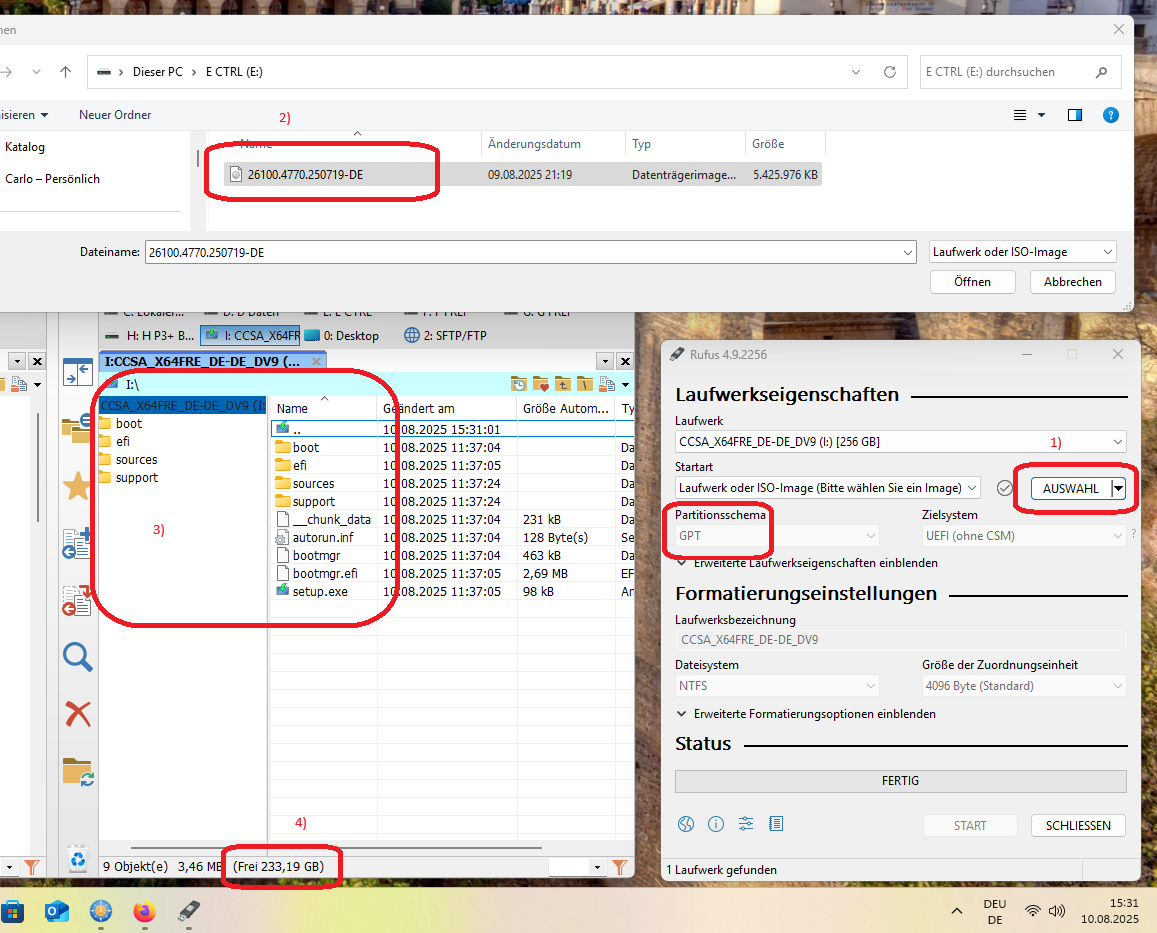Open Rufus log icon
The image size is (1157, 933).
pos(776,824)
